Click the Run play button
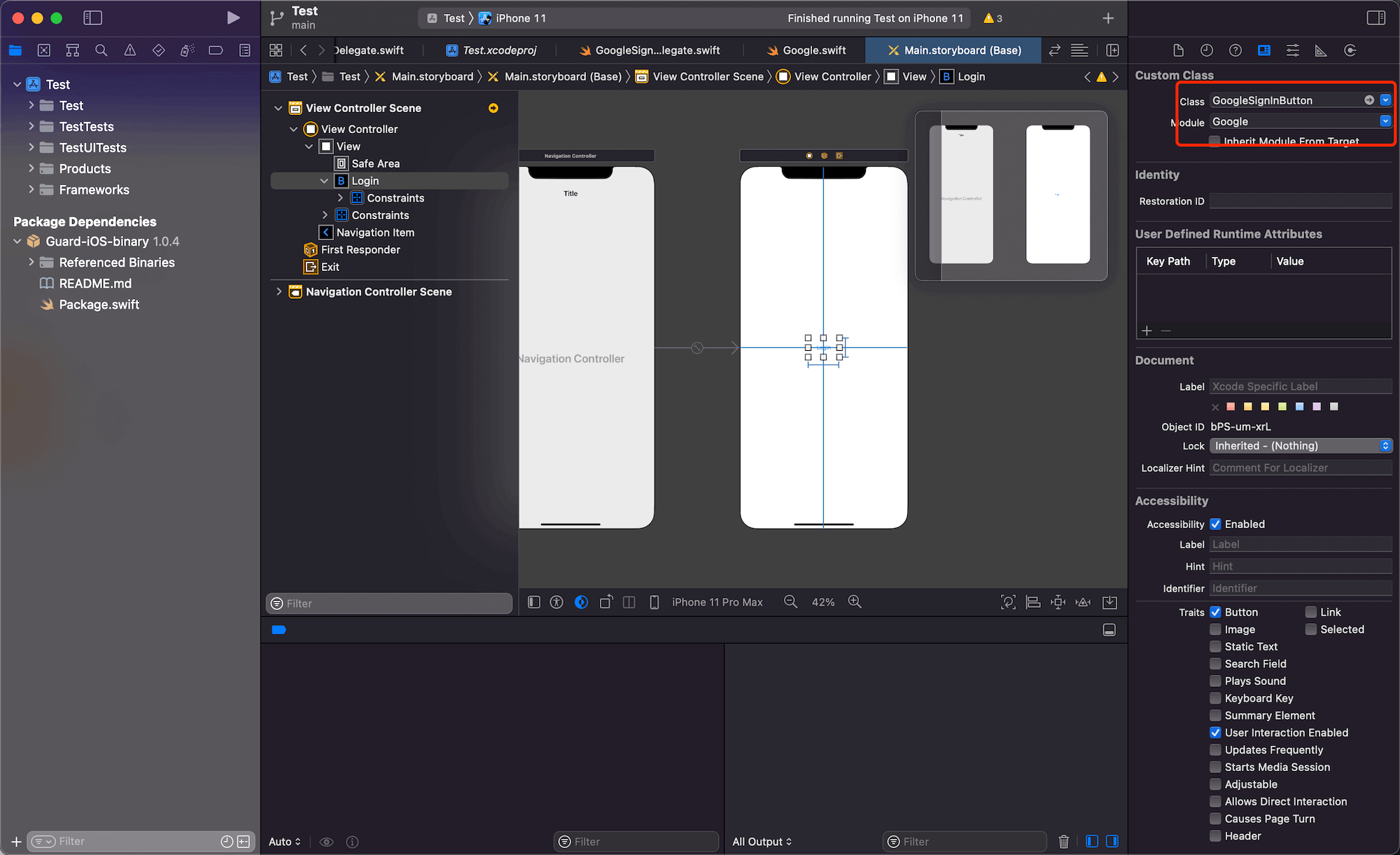This screenshot has height=855, width=1400. point(233,18)
